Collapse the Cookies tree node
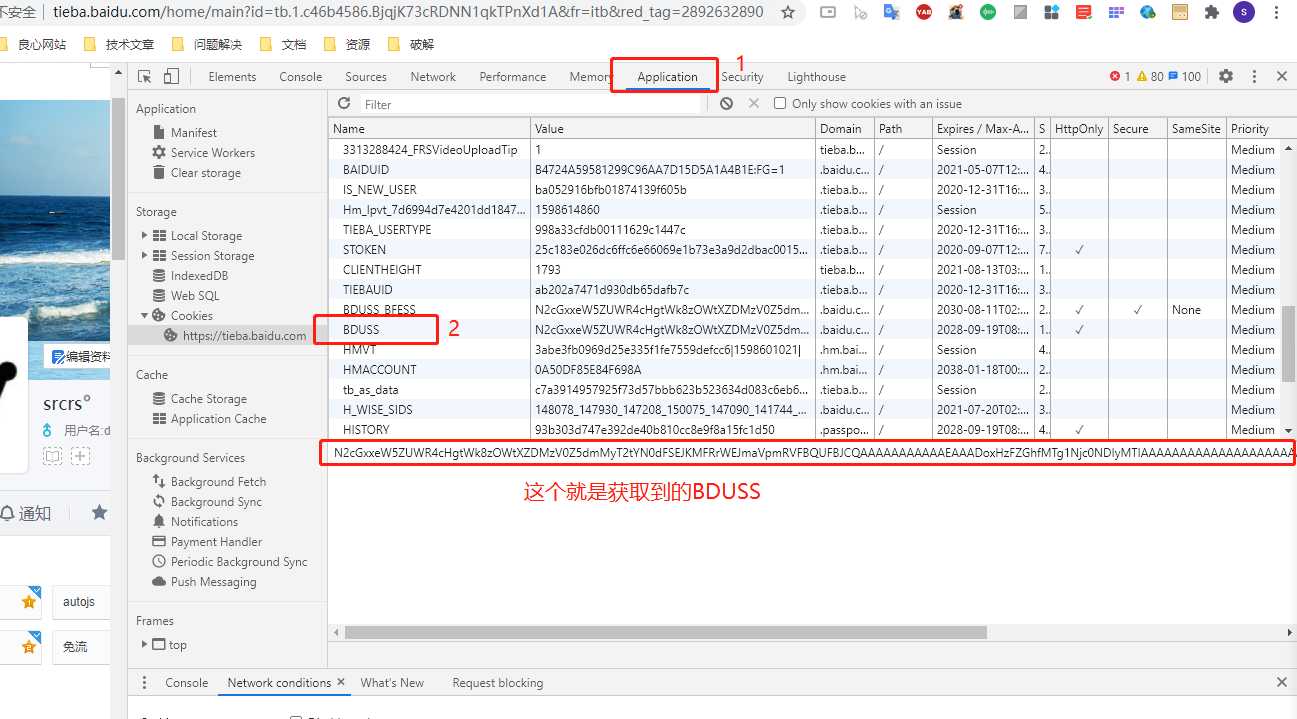The width and height of the screenshot is (1297, 719). coord(144,316)
